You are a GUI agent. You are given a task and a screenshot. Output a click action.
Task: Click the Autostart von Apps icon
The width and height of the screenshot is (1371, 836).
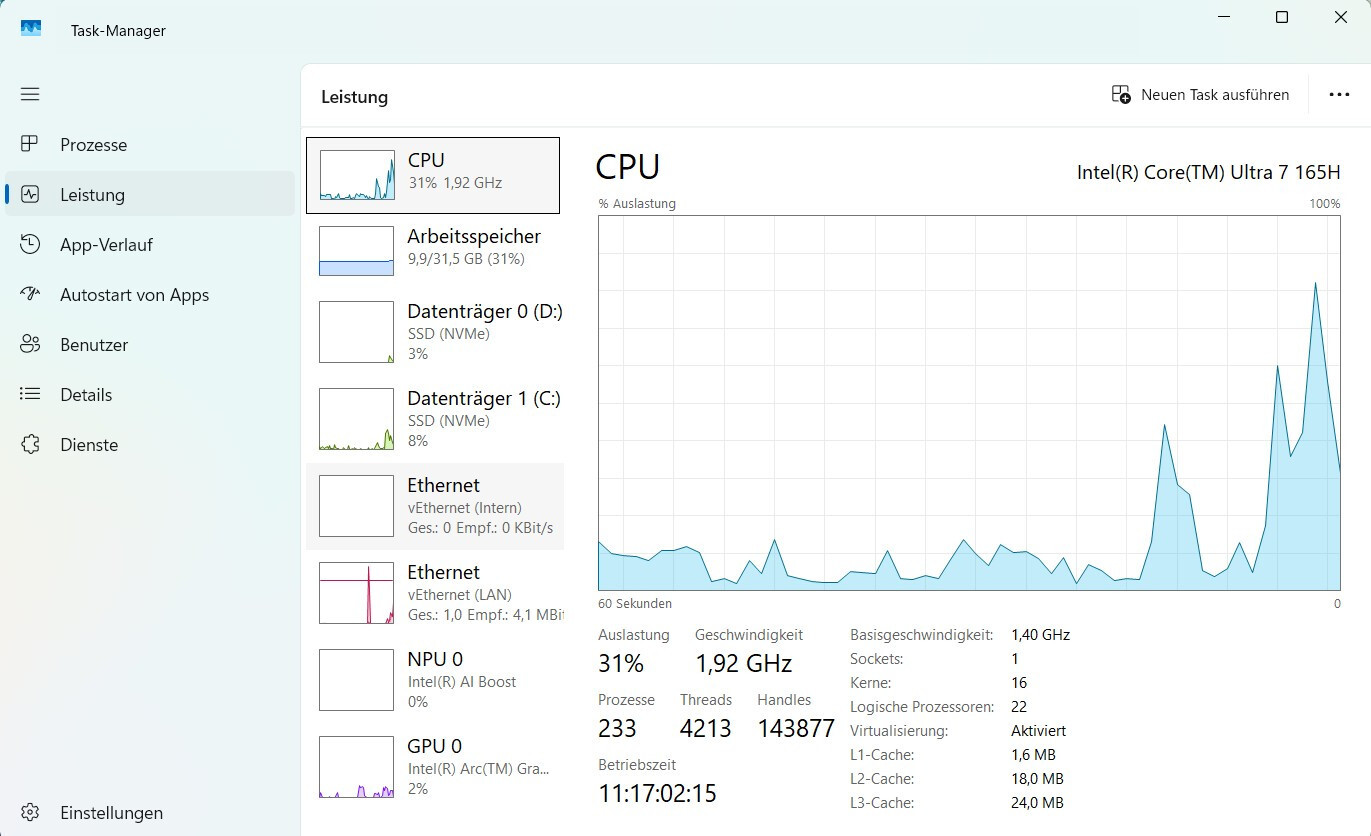[x=30, y=294]
